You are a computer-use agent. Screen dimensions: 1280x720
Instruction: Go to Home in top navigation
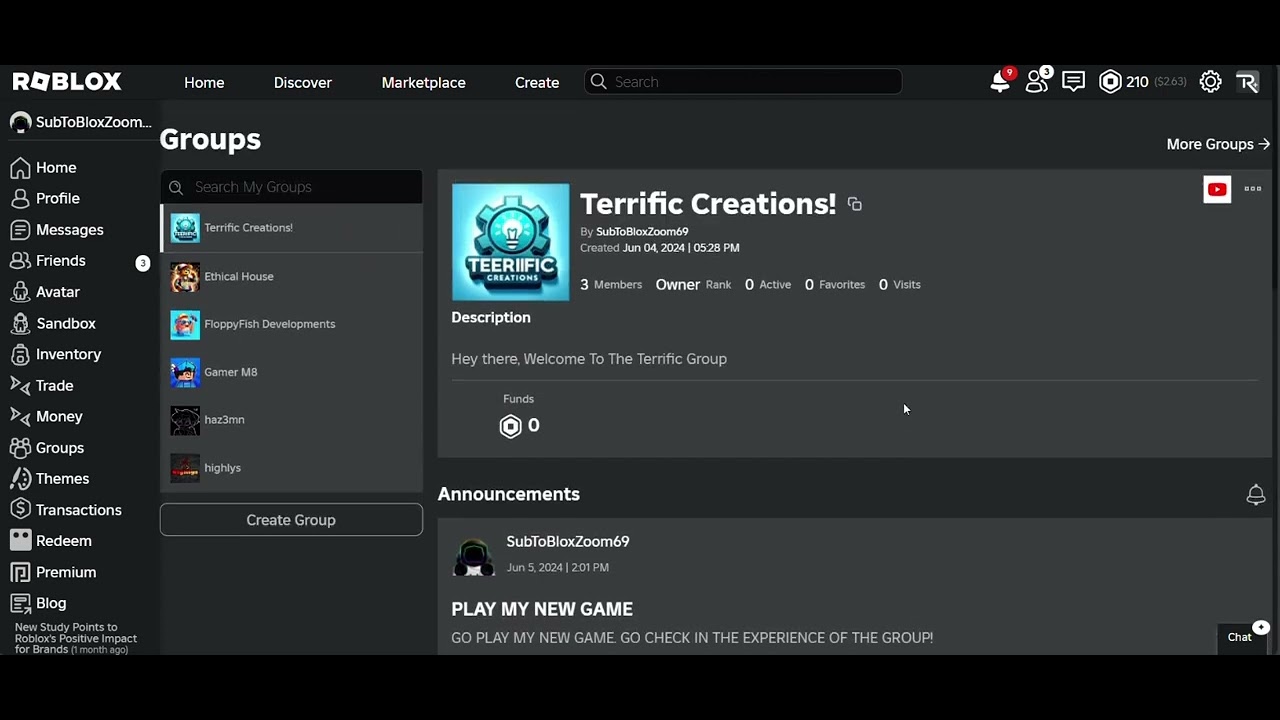(x=204, y=82)
